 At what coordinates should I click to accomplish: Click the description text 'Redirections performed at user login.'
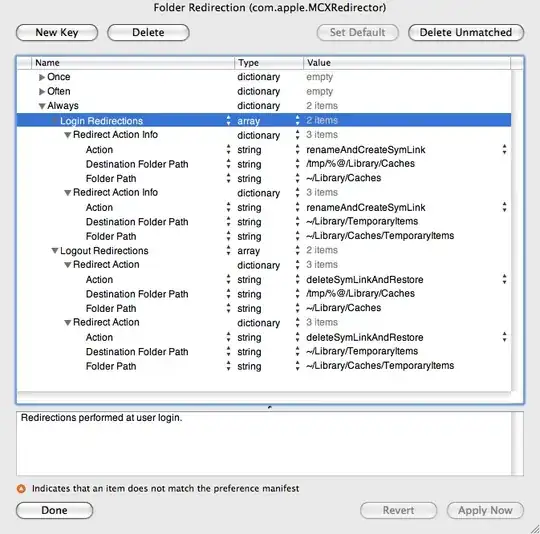point(101,418)
